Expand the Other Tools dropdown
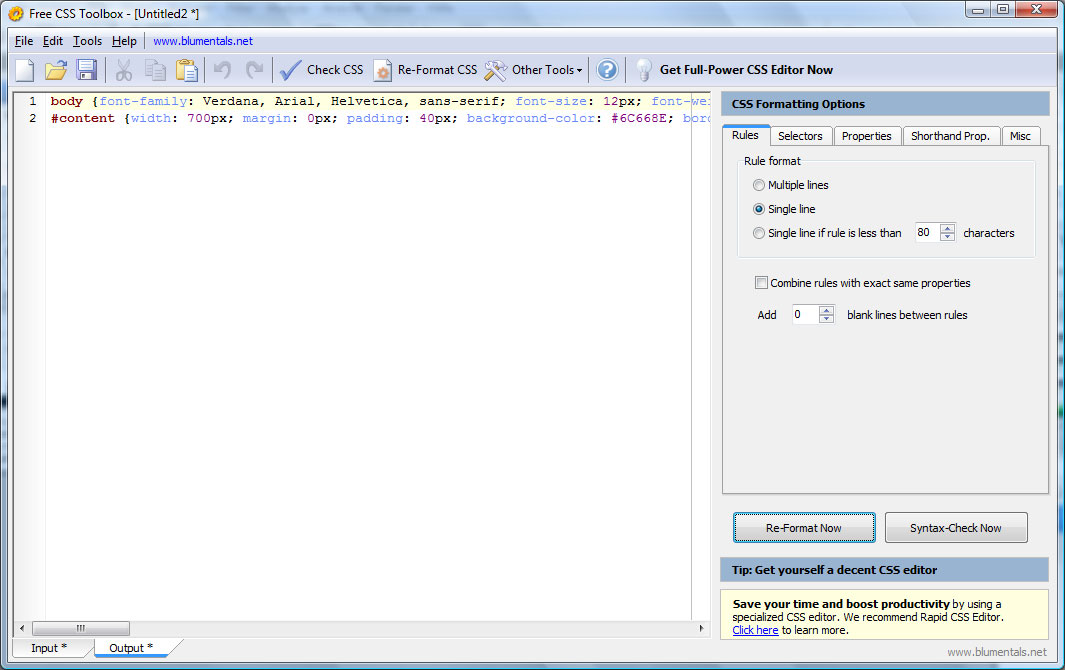Viewport: 1065px width, 670px height. point(534,70)
